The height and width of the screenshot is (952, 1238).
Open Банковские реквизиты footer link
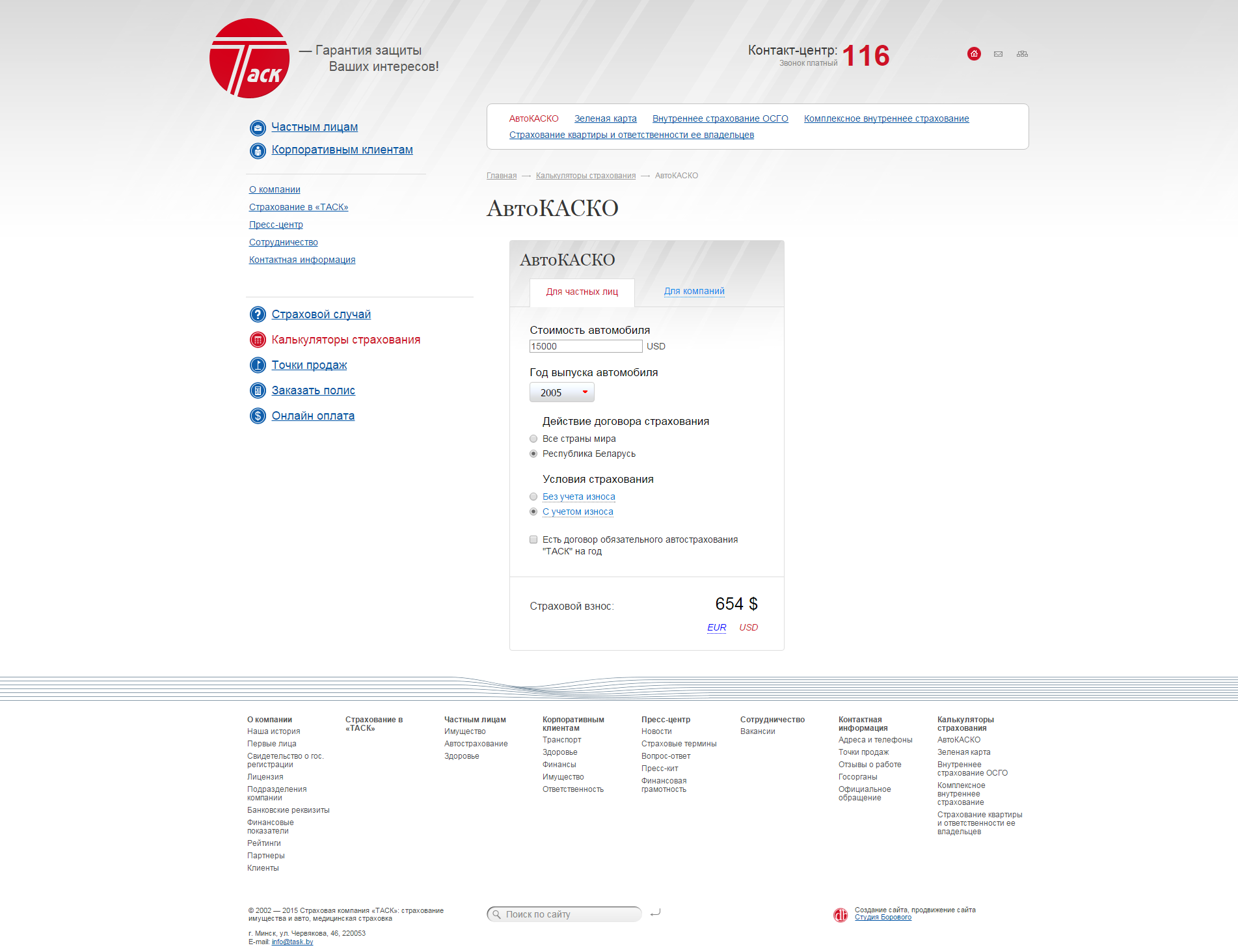pyautogui.click(x=288, y=810)
